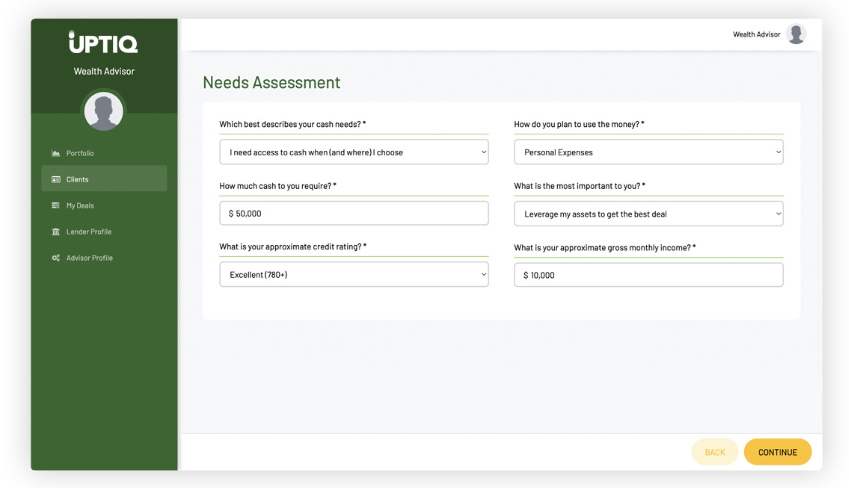The image size is (849, 488).
Task: Click the BACK button
Action: tap(715, 452)
